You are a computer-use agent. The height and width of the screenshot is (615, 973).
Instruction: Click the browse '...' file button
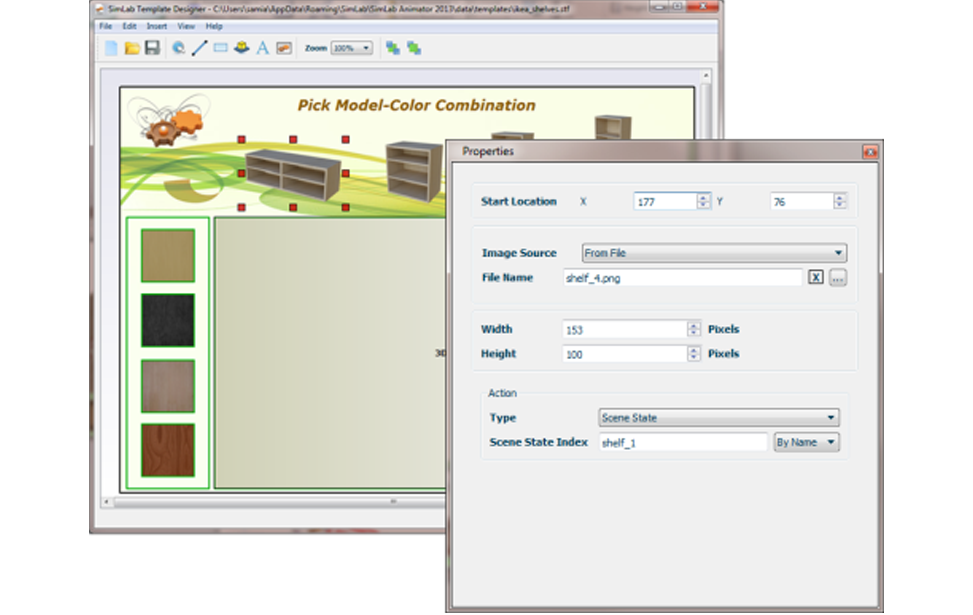click(838, 278)
